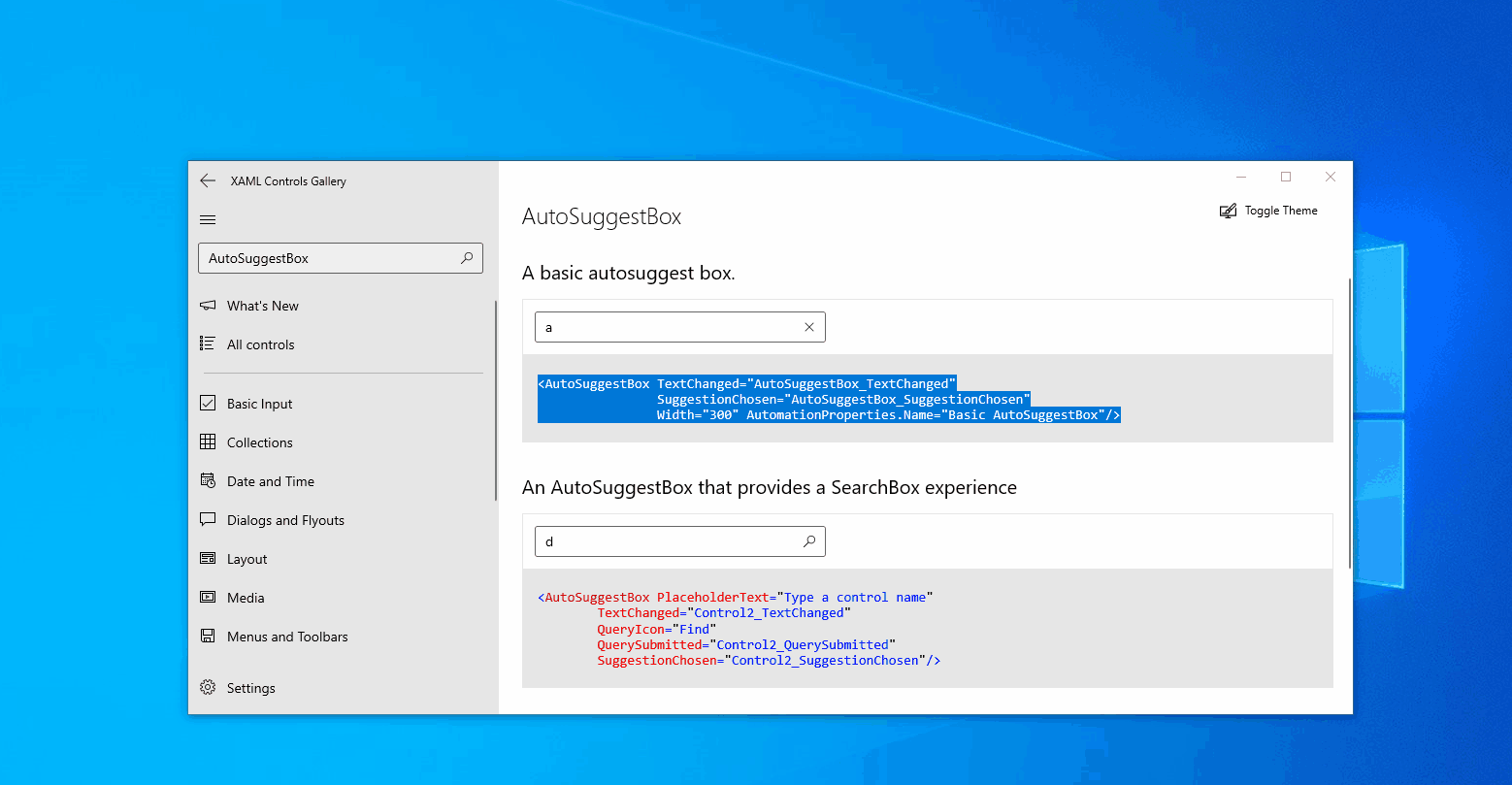Maximize the XAML Controls Gallery window
Viewport: 1512px width, 785px height.
point(1286,177)
